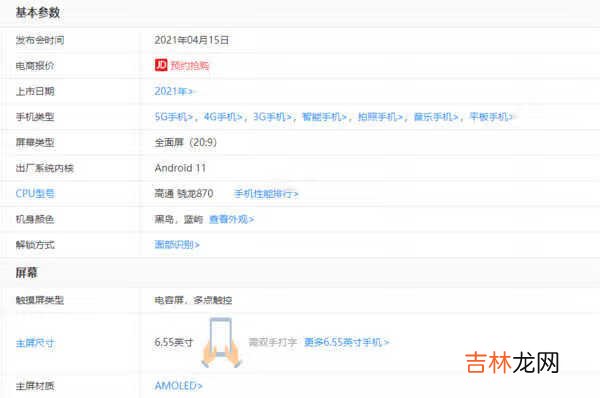Open the 面部识别 unlock link

(177, 245)
